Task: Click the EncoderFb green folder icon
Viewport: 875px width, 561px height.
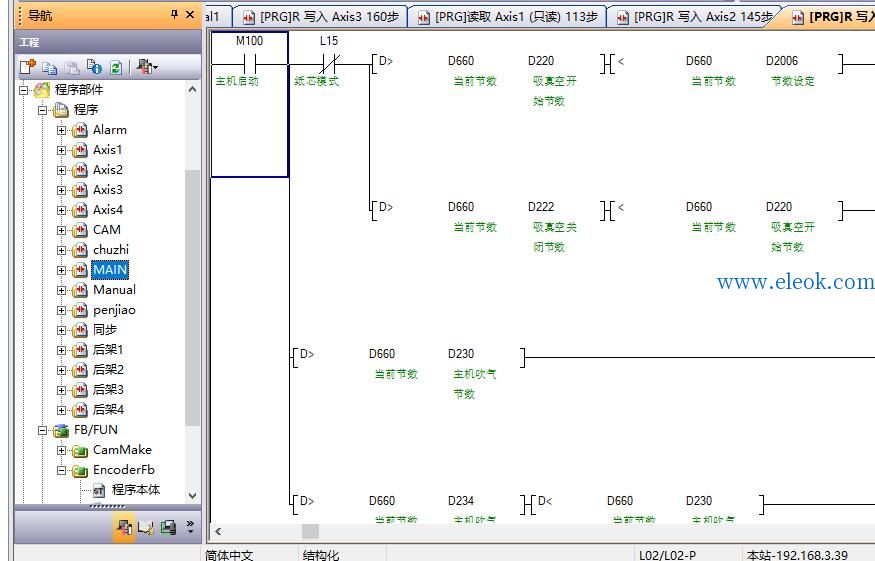Action: click(x=80, y=471)
